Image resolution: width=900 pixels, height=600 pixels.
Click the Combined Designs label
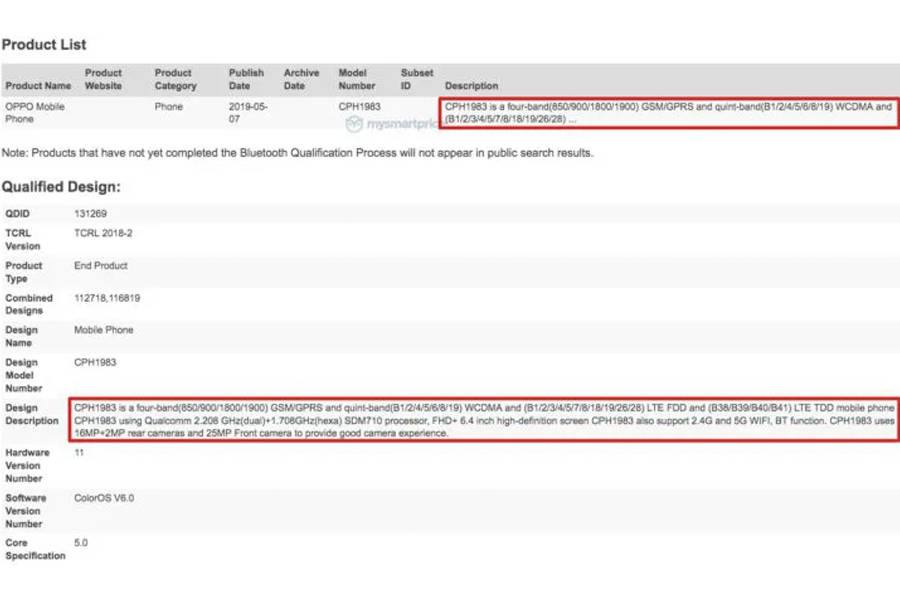click(x=29, y=304)
